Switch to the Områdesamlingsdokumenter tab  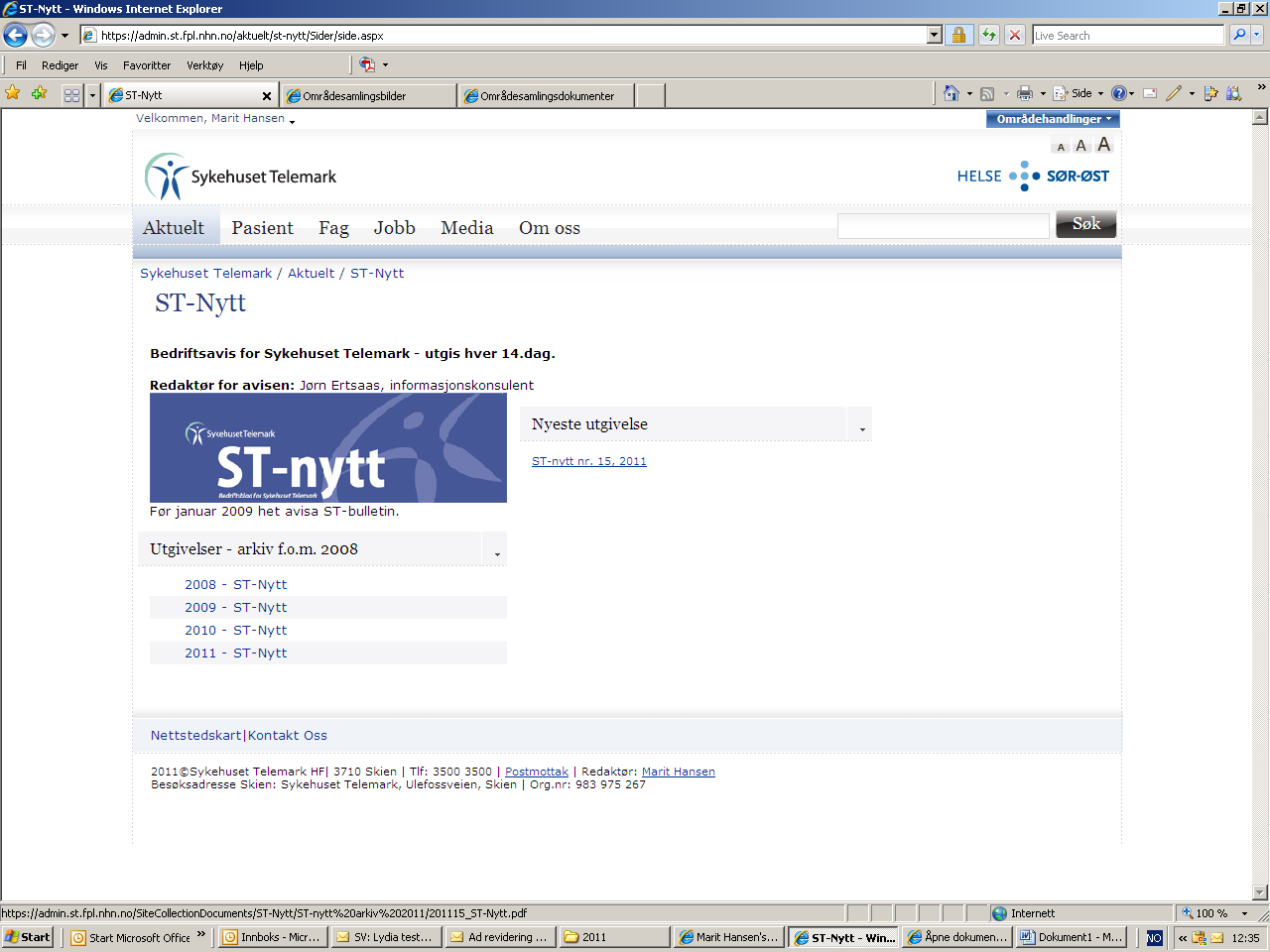point(548,95)
